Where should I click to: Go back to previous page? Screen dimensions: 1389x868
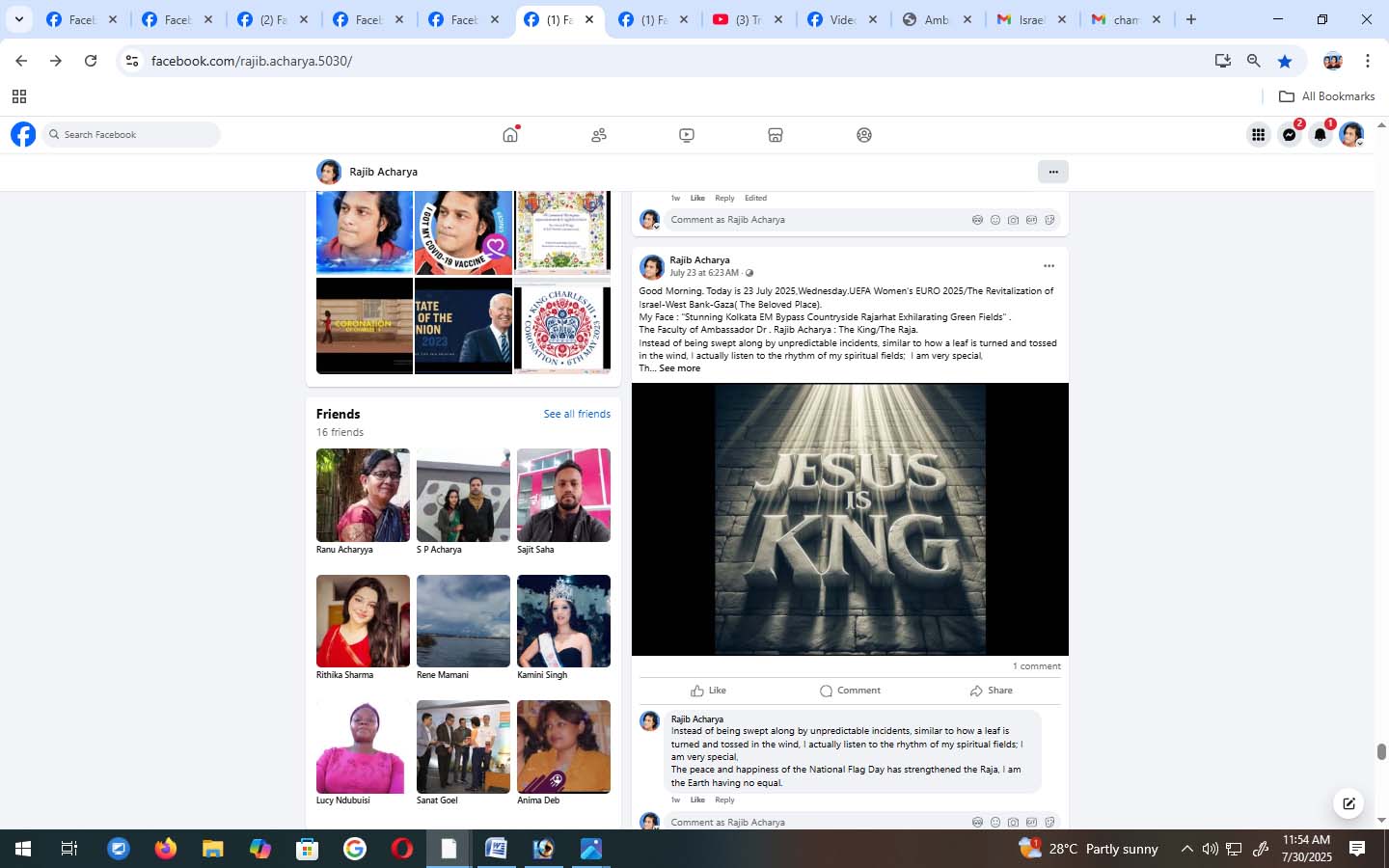click(x=21, y=61)
